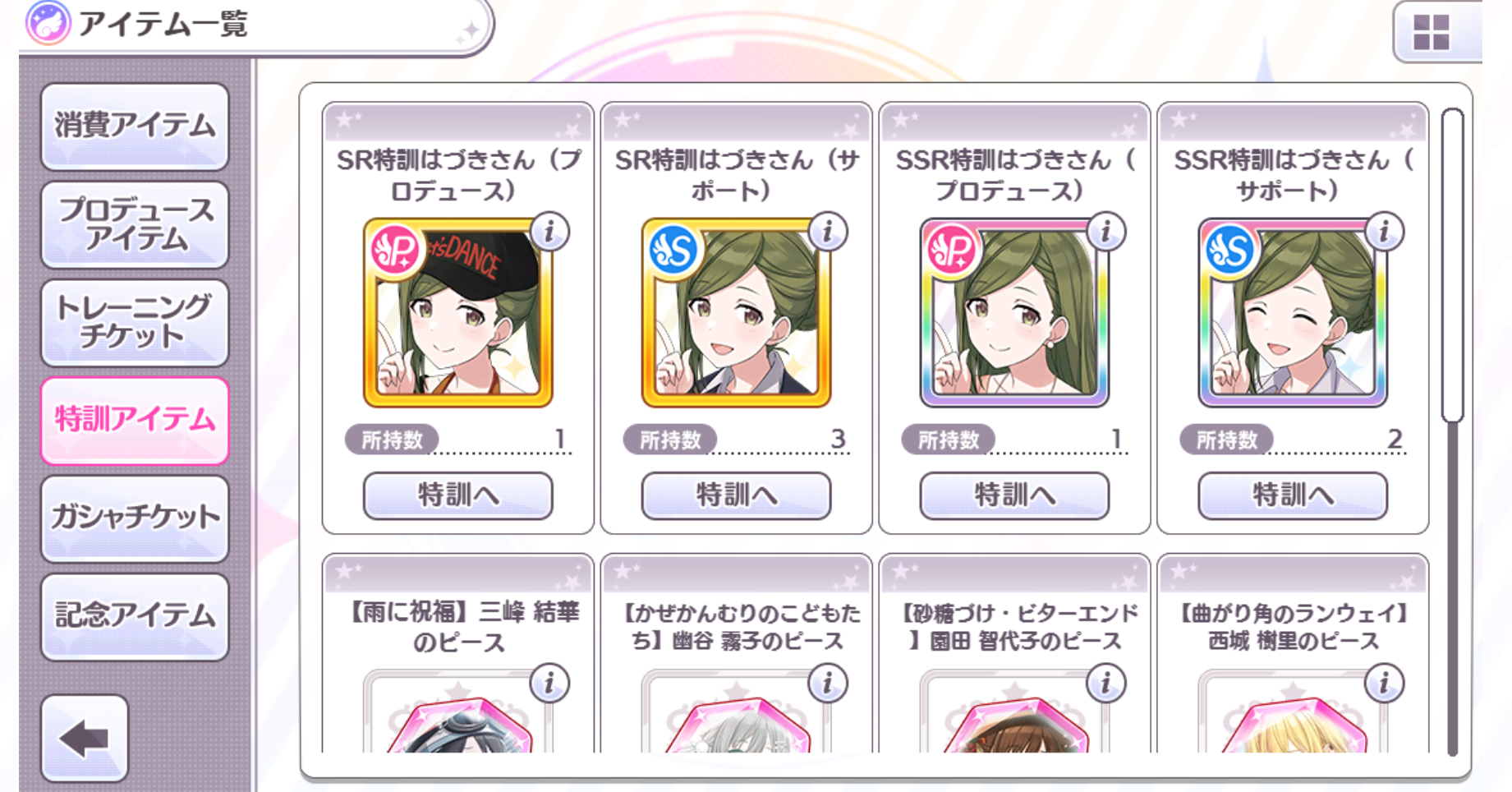
Task: Show info for 三峰 結華のピース
Action: point(549,683)
